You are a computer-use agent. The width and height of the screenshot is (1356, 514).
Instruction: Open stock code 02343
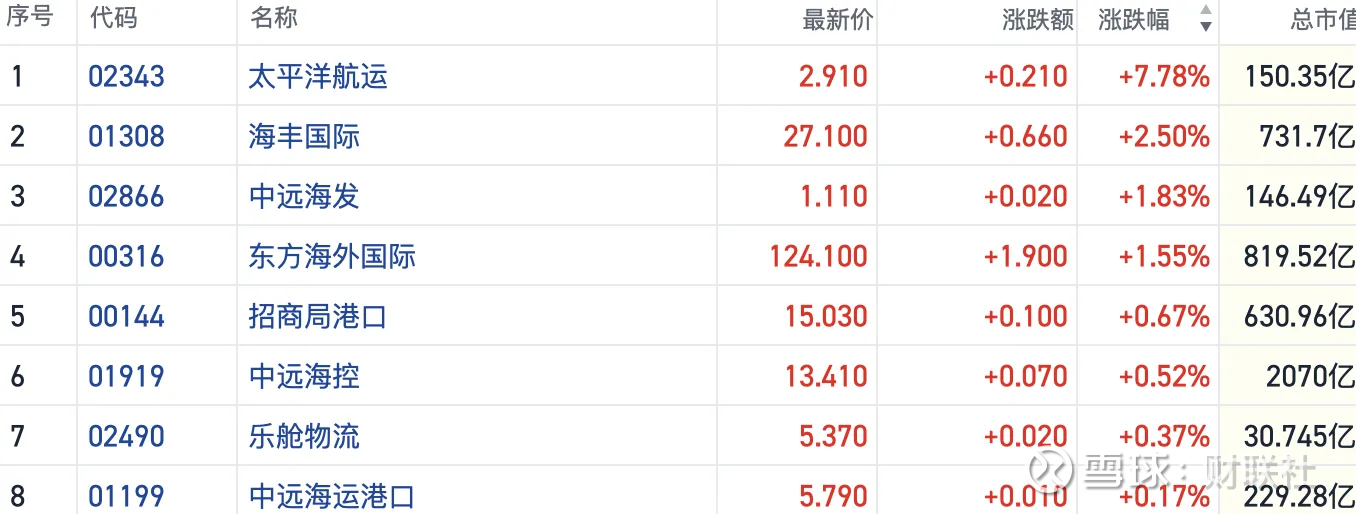[126, 76]
